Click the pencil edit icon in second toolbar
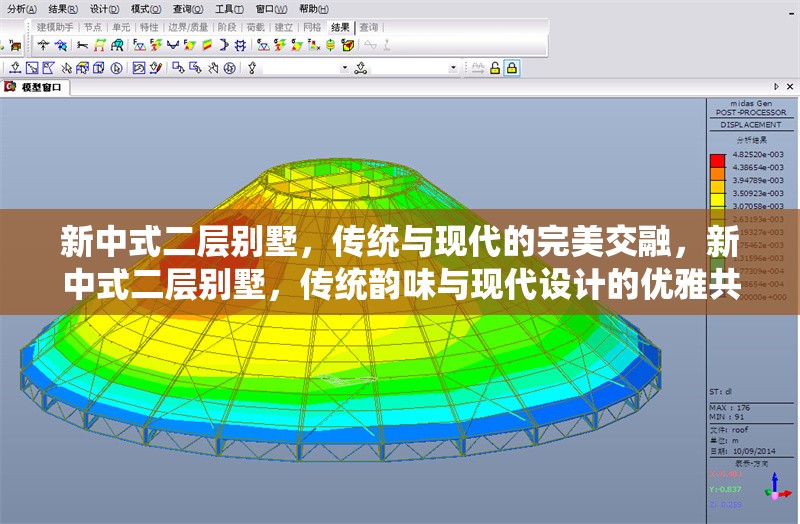800x524 pixels. coord(156,68)
